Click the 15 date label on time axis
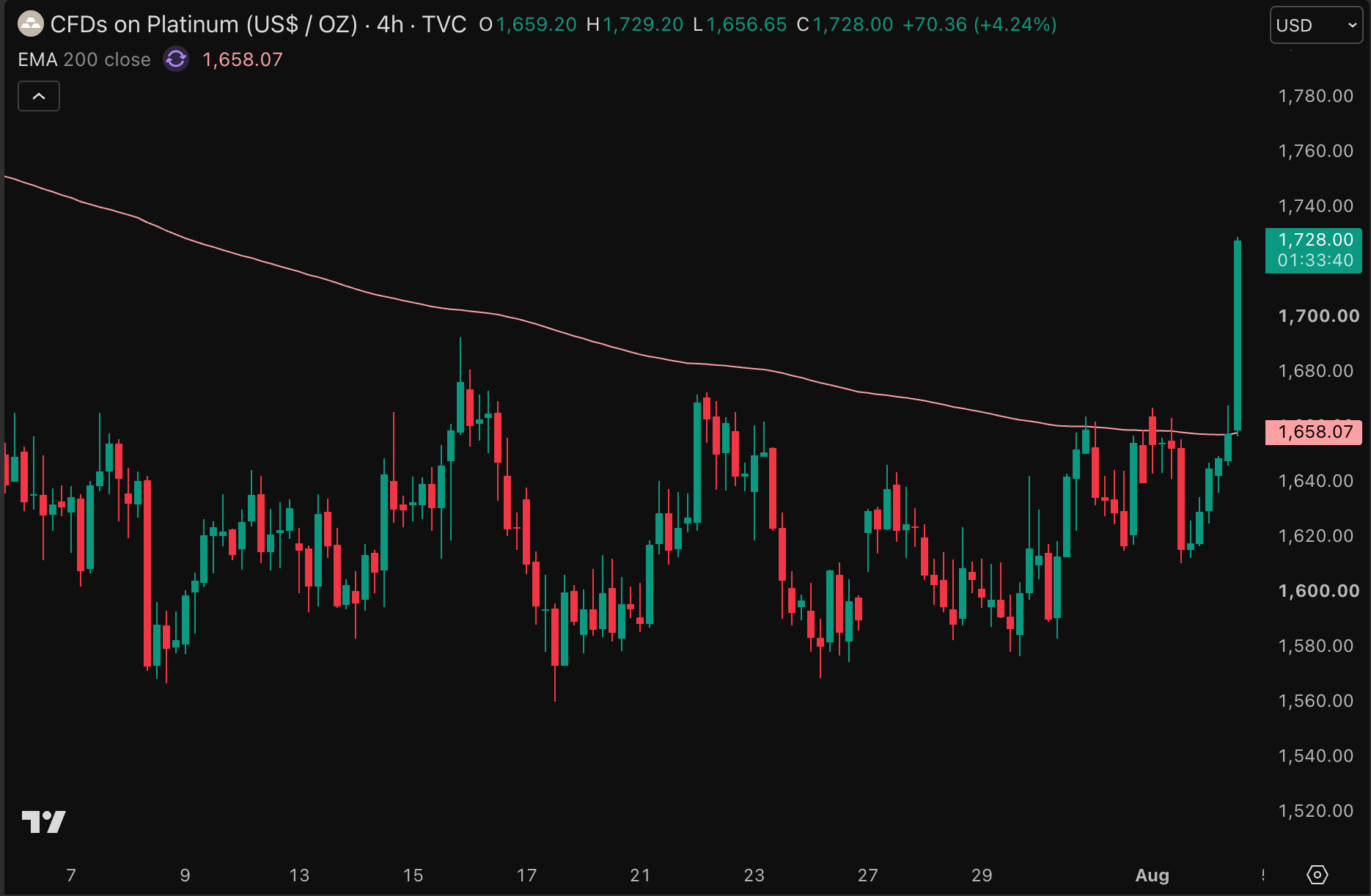This screenshot has height=896, width=1371. [413, 875]
